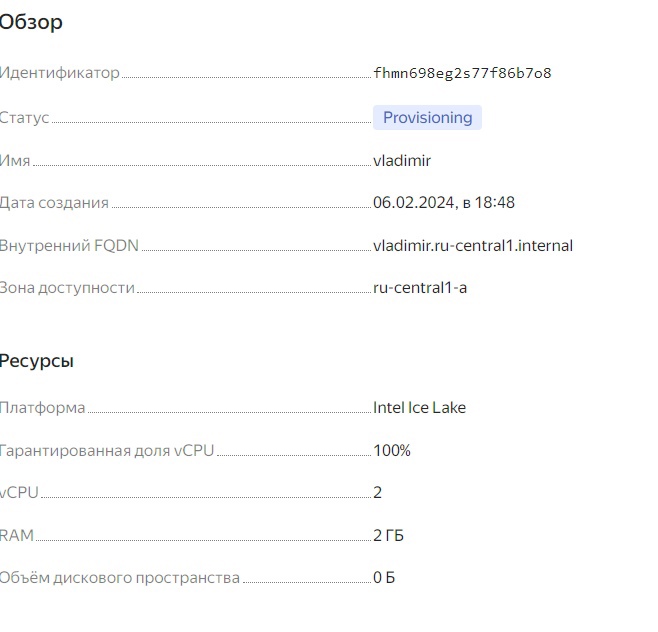The image size is (658, 632).
Task: Click the 0 Б disk space value
Action: pos(384,578)
